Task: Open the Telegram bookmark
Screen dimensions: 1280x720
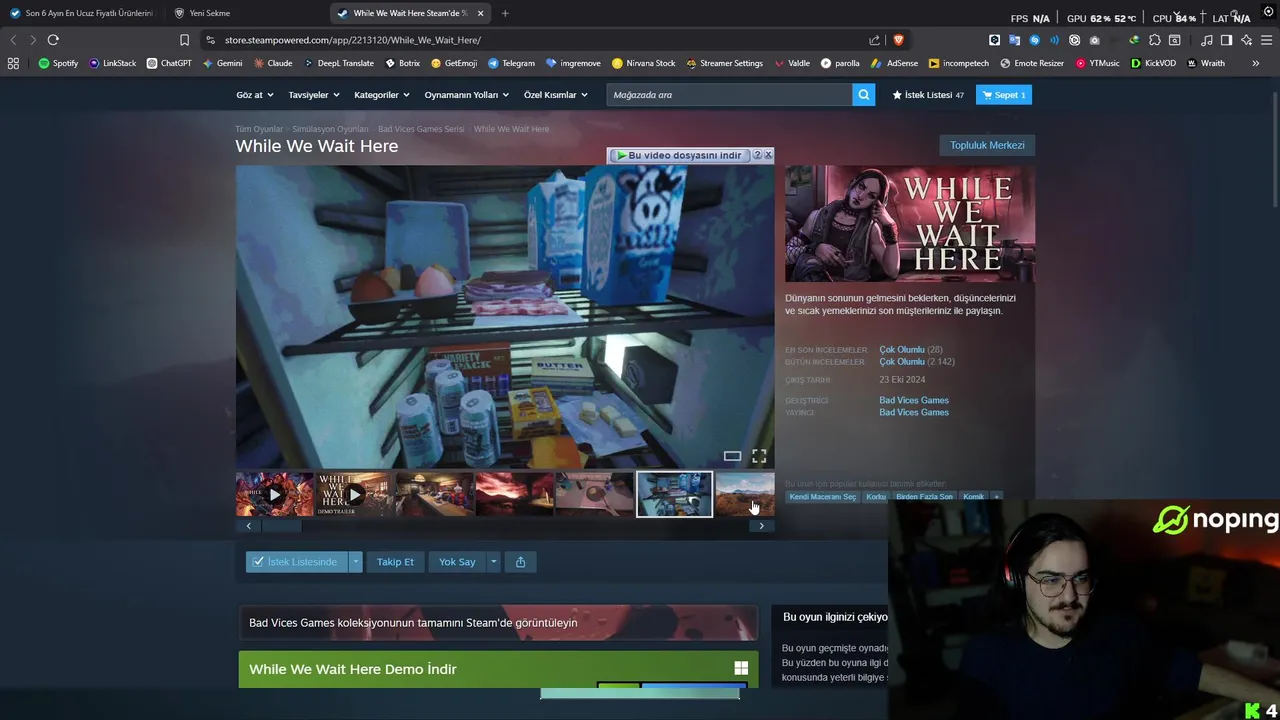Action: click(511, 63)
